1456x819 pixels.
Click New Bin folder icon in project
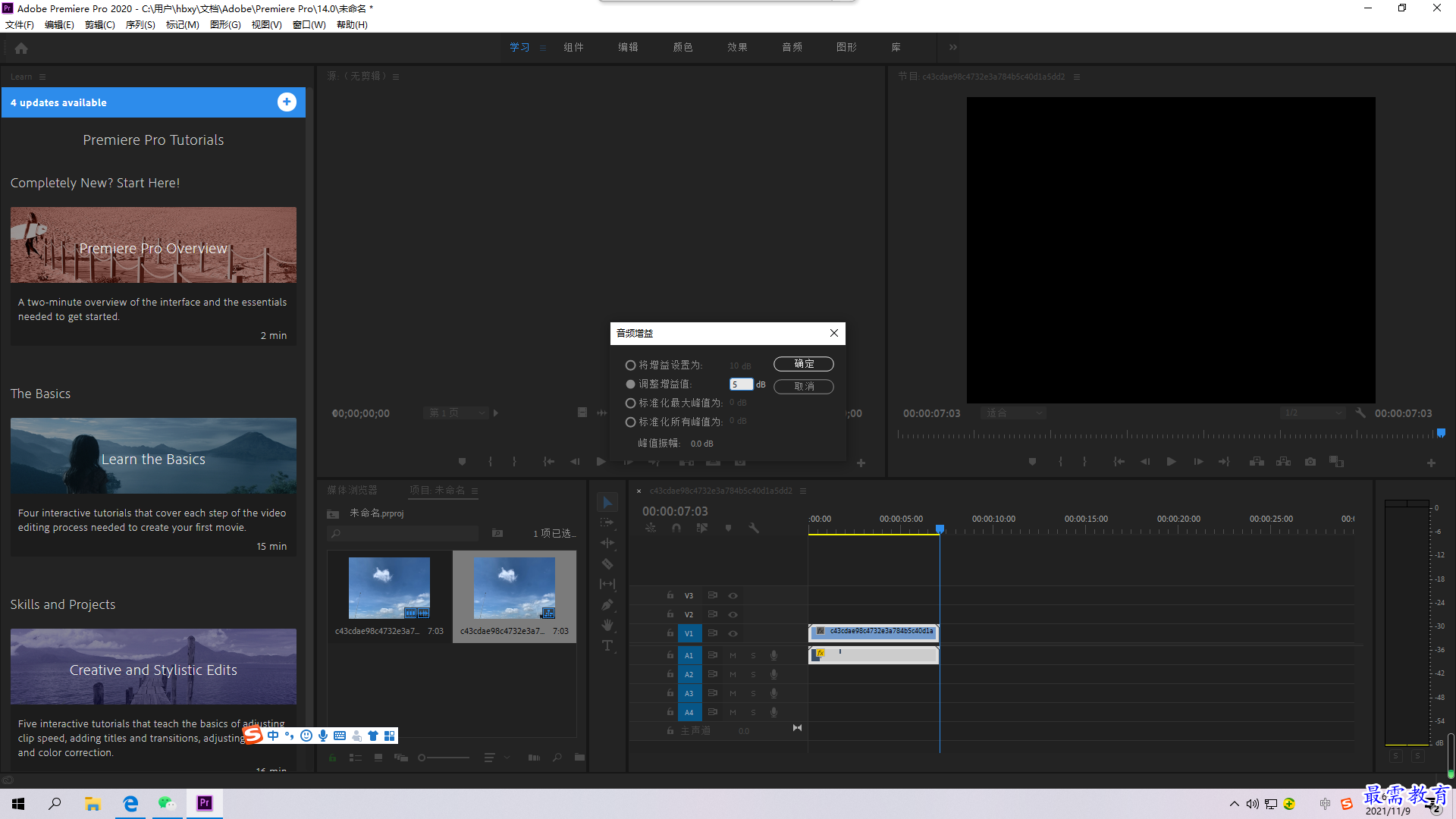click(x=579, y=757)
